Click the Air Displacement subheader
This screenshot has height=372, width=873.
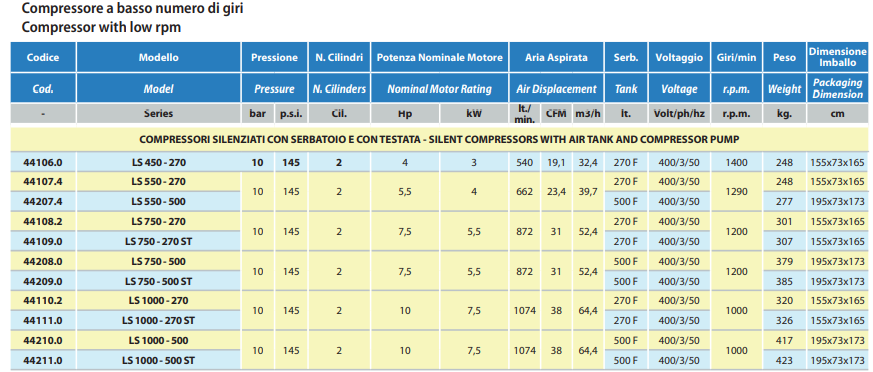[556, 89]
